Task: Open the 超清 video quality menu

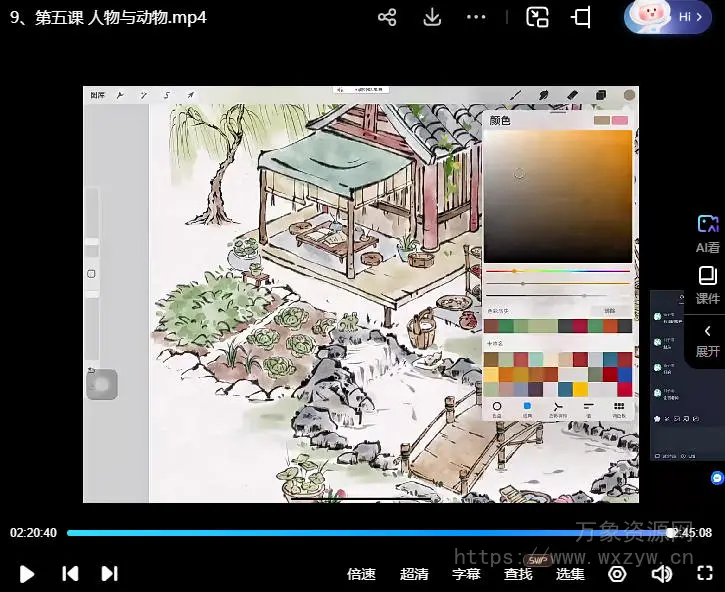Action: click(x=414, y=574)
